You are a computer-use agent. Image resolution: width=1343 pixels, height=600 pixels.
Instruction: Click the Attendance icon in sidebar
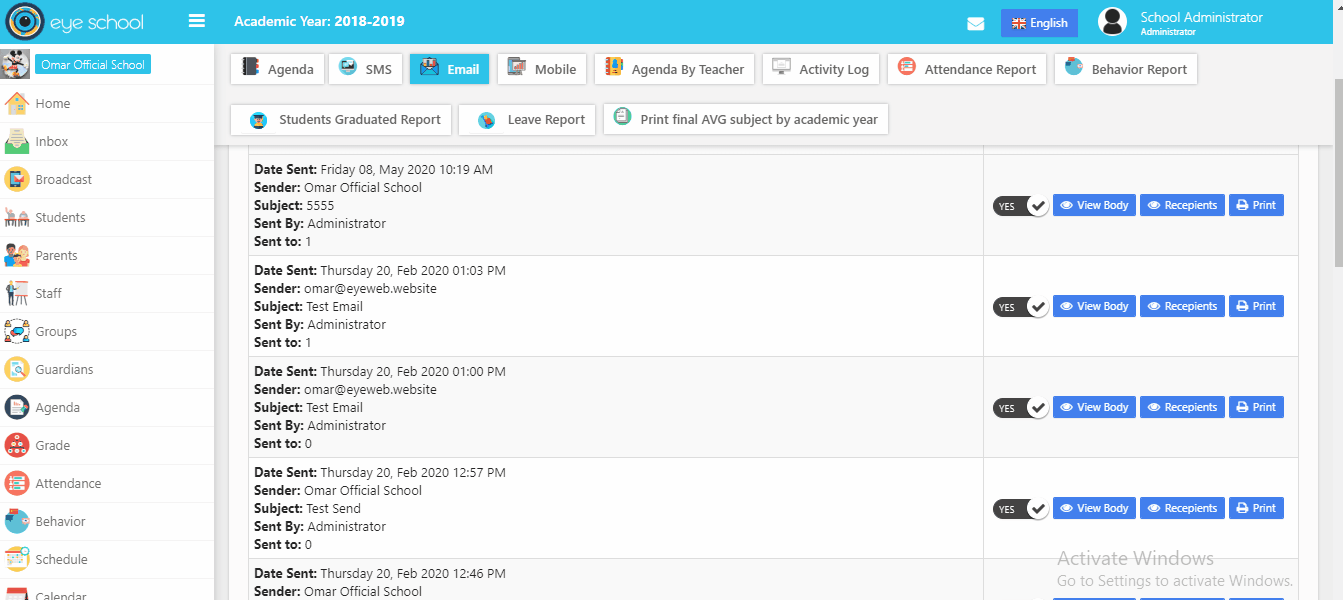coord(16,483)
